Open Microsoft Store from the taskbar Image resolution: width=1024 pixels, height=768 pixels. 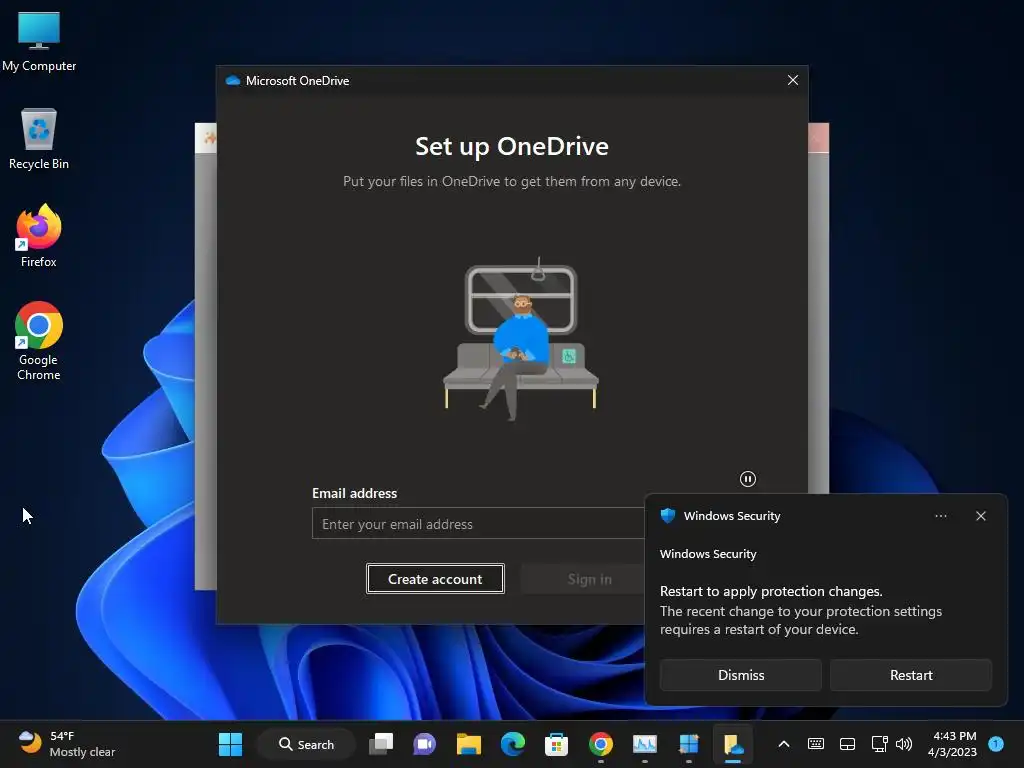click(556, 744)
